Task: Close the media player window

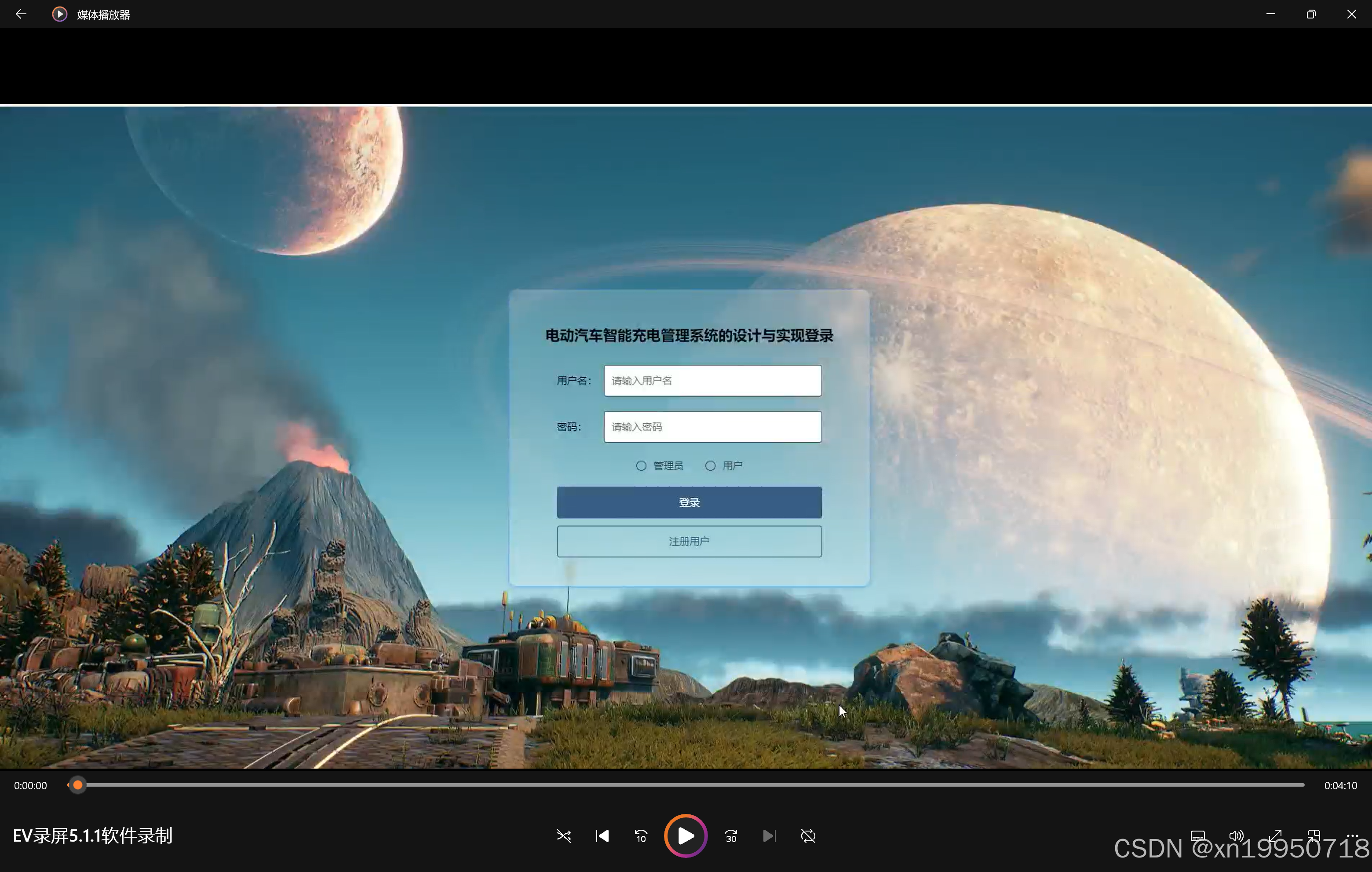Action: coord(1351,14)
